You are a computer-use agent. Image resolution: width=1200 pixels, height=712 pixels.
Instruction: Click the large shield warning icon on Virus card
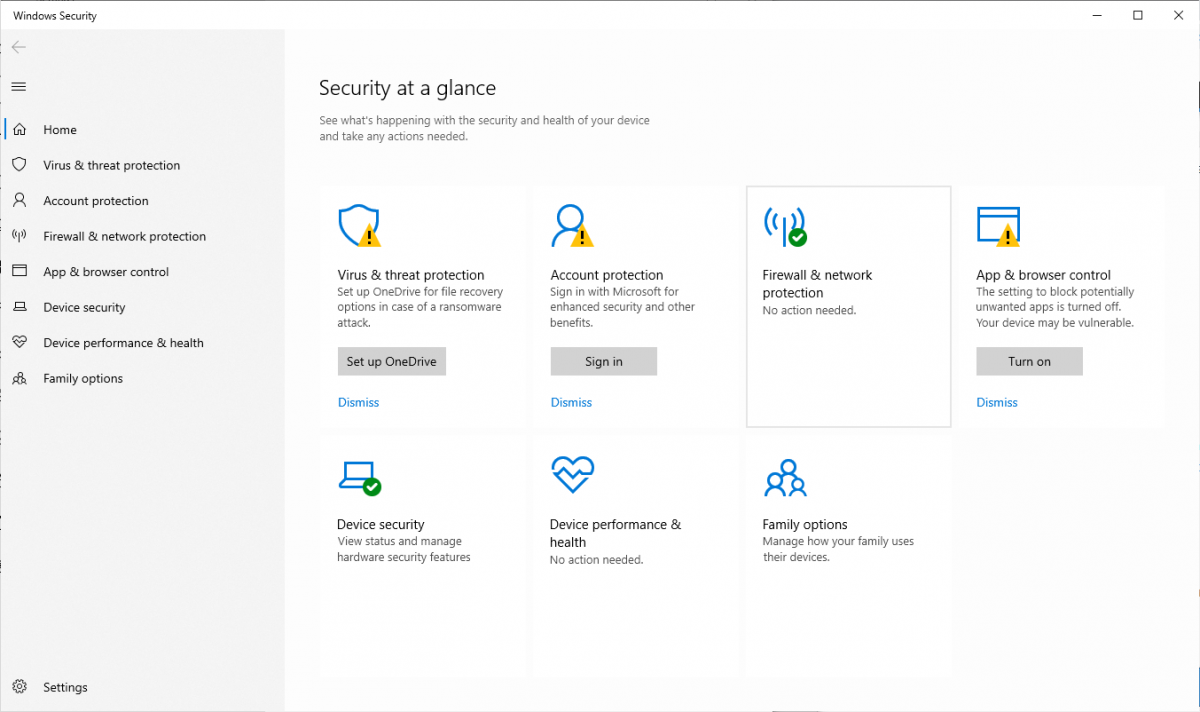pyautogui.click(x=360, y=226)
